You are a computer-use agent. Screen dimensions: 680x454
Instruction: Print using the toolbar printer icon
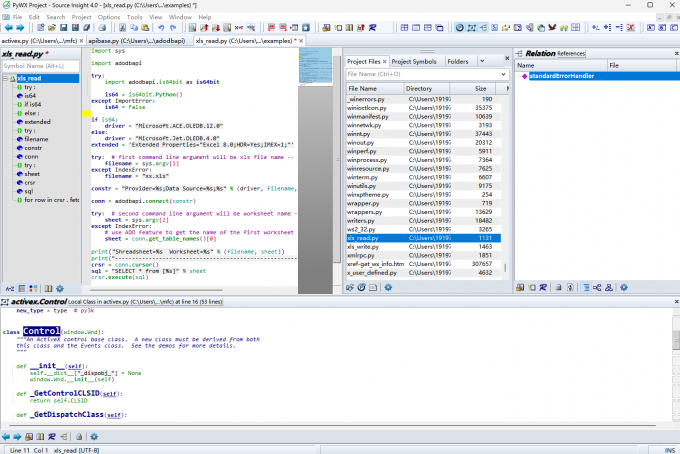102,28
